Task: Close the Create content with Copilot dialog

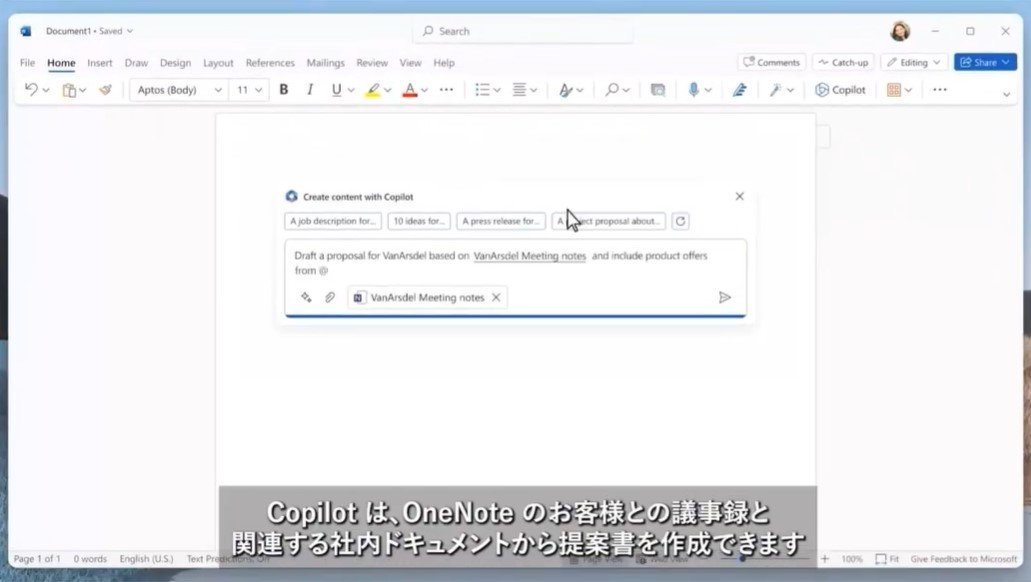Action: (740, 196)
